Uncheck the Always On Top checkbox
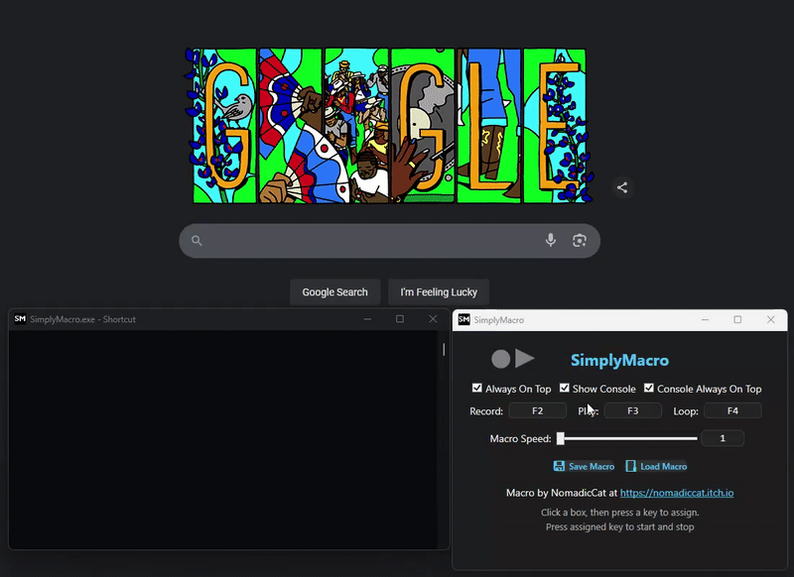 coord(477,388)
